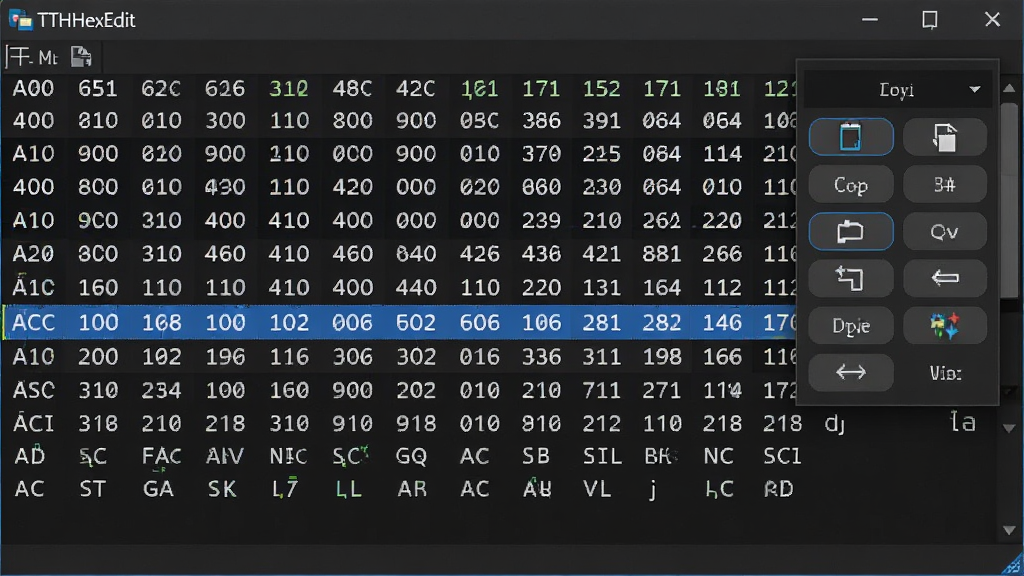Click the 'ASC' row offset

click(33, 390)
